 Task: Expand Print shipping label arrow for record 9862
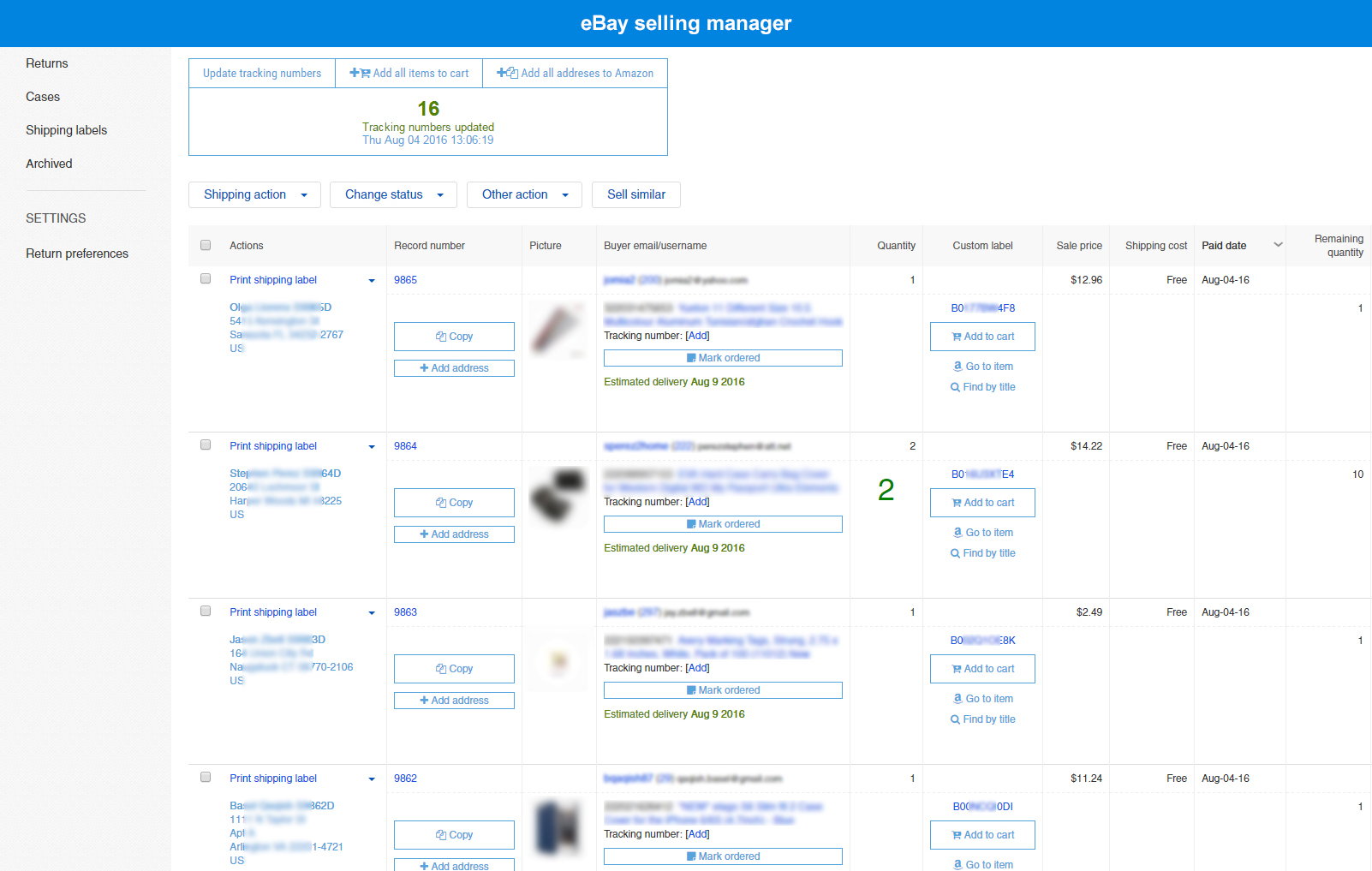372,779
